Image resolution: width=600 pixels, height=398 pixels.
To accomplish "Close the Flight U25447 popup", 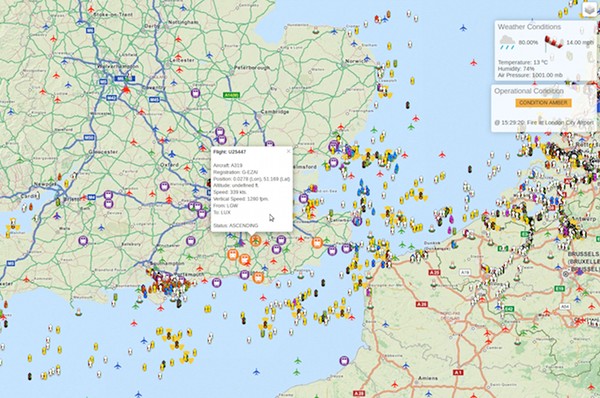I will [289, 151].
